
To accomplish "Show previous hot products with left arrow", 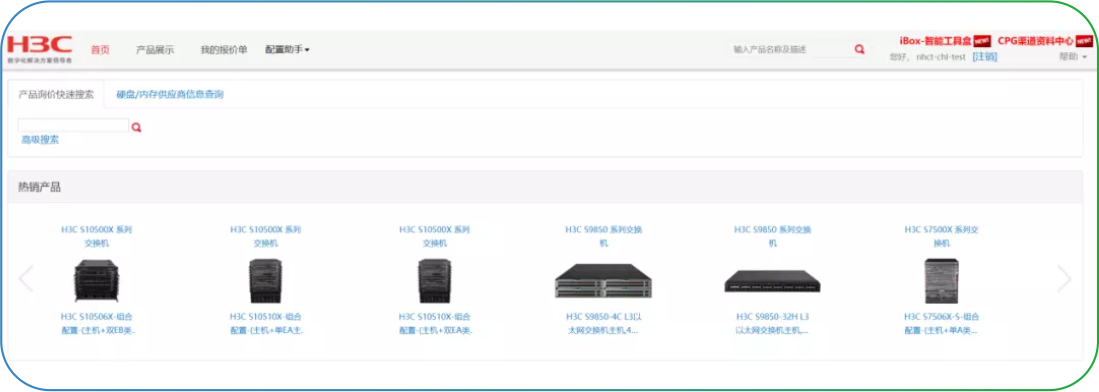I will click(26, 278).
